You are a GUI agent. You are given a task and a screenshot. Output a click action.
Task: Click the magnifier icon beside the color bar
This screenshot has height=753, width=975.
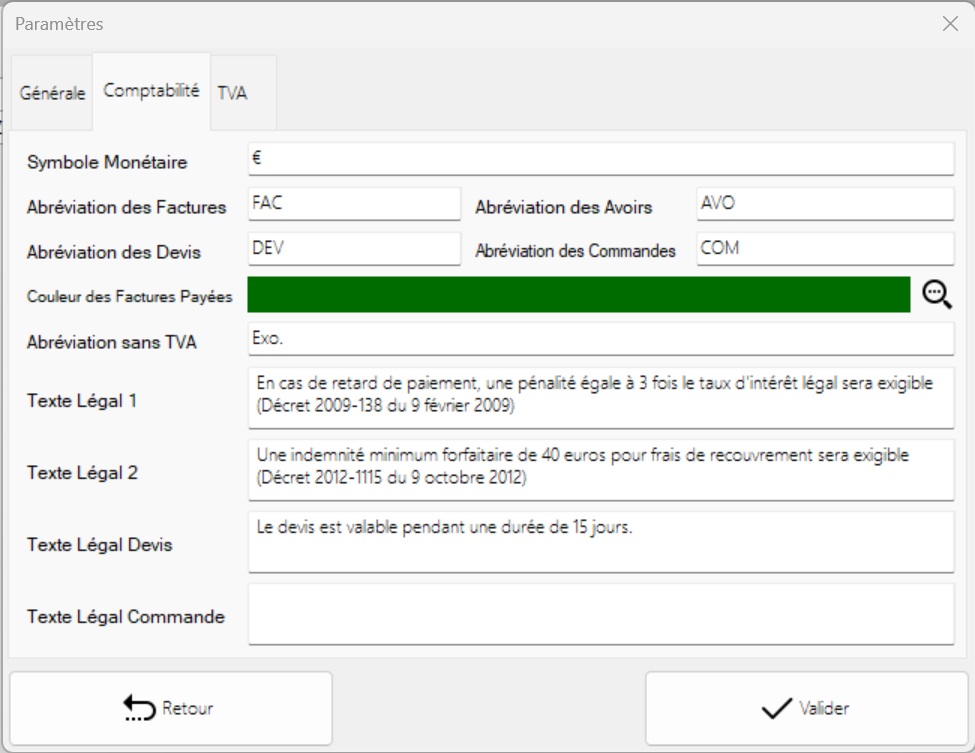click(x=936, y=294)
